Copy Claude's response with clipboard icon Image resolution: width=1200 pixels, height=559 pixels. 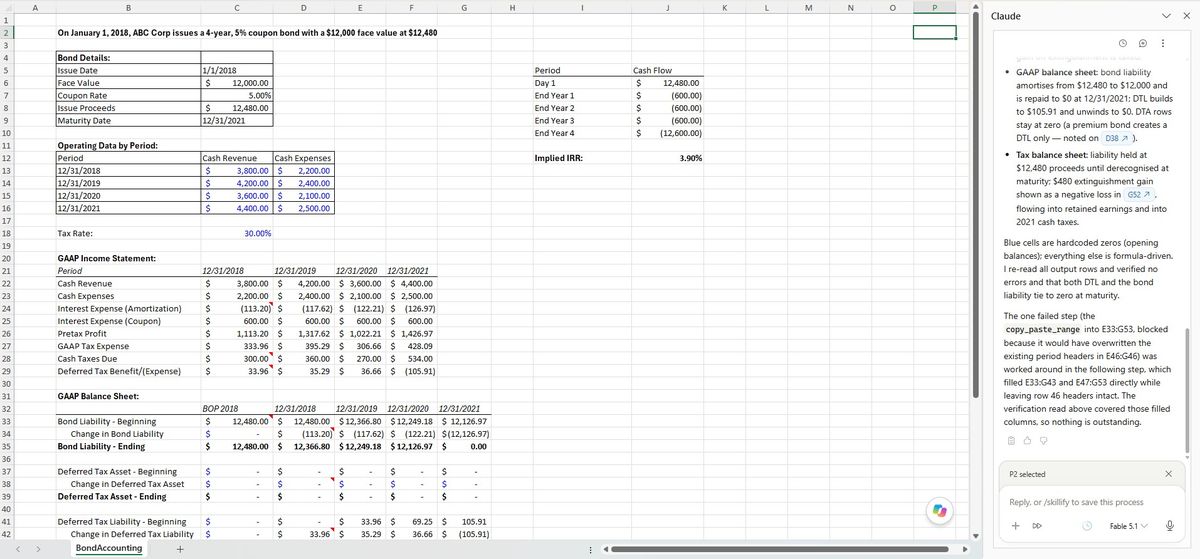(x=1011, y=441)
